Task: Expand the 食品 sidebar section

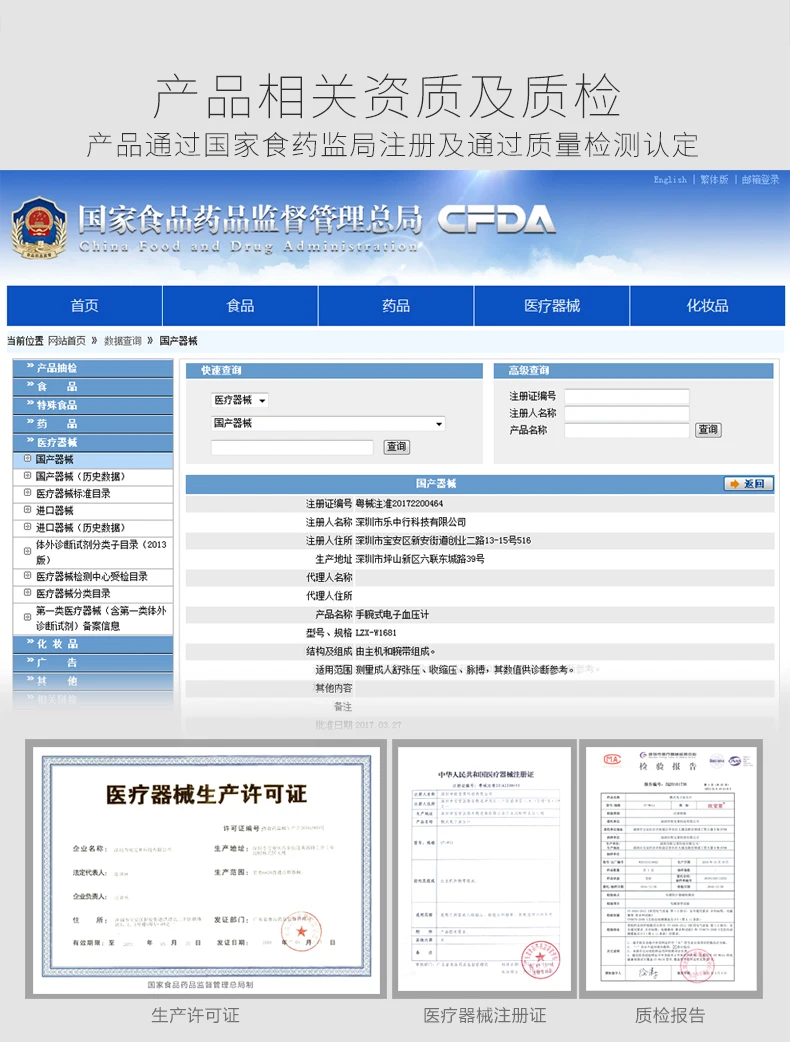Action: click(93, 387)
